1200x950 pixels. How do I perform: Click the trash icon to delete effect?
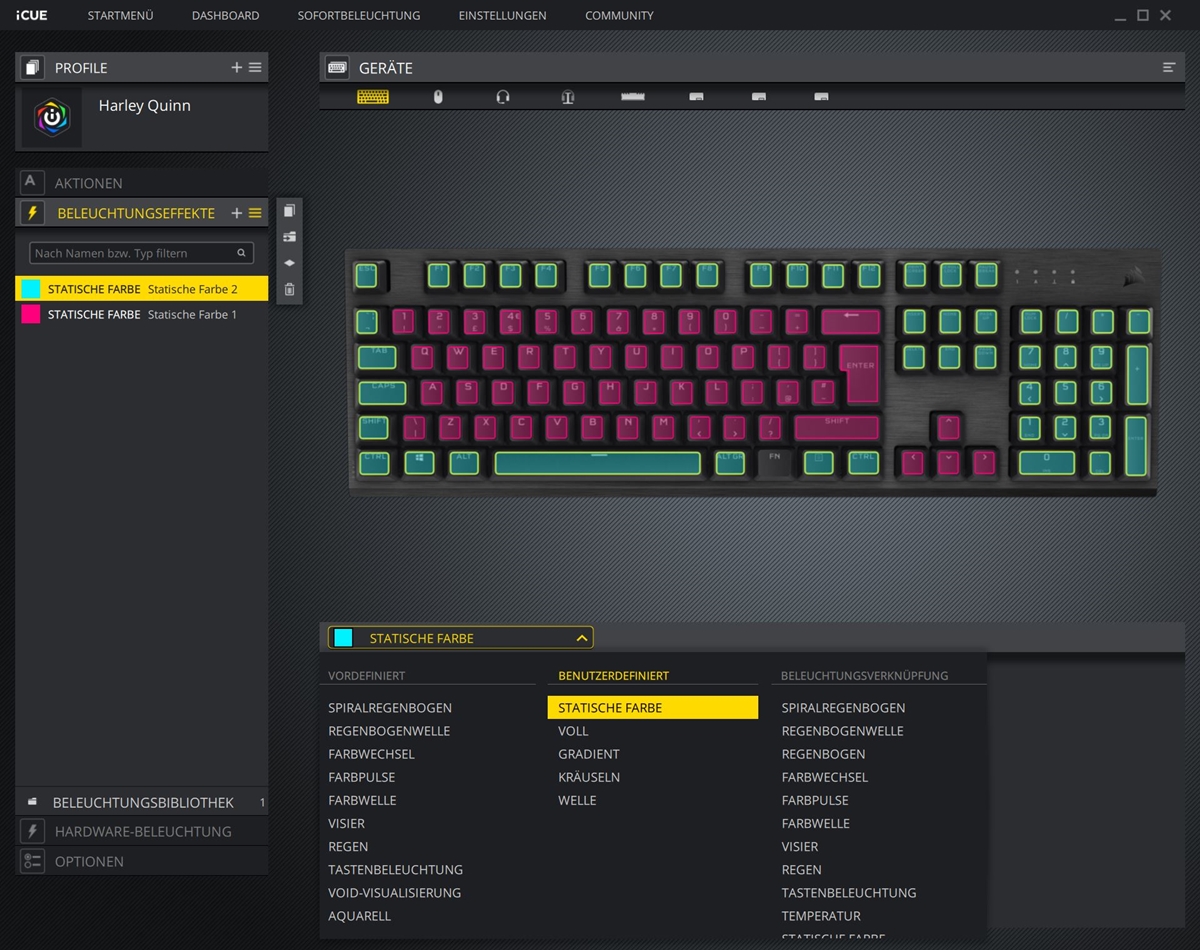coord(289,290)
